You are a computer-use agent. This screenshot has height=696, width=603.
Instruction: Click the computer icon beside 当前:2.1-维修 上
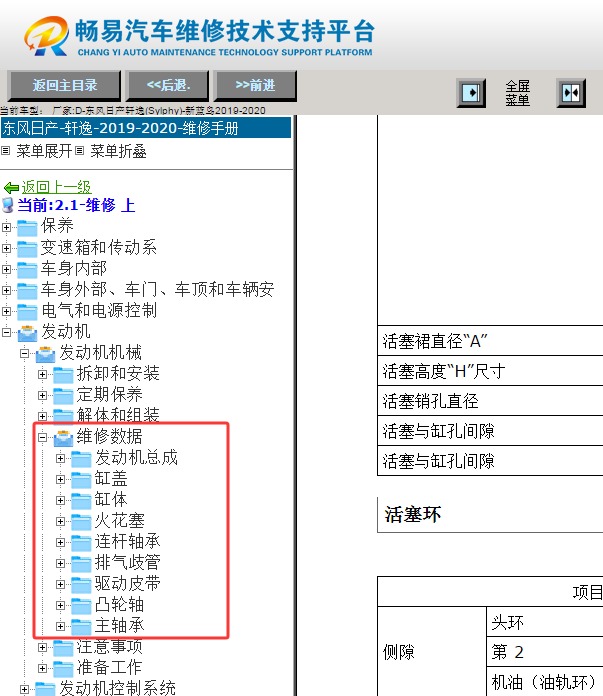pos(8,205)
